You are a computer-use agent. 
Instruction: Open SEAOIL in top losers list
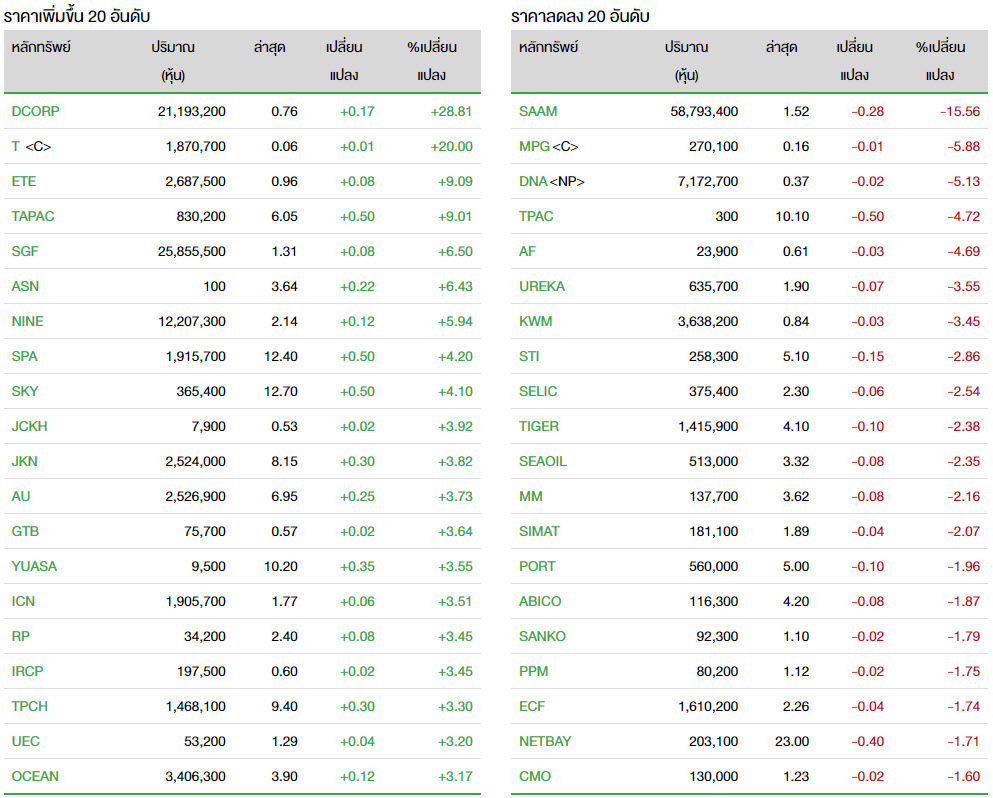[x=543, y=461]
